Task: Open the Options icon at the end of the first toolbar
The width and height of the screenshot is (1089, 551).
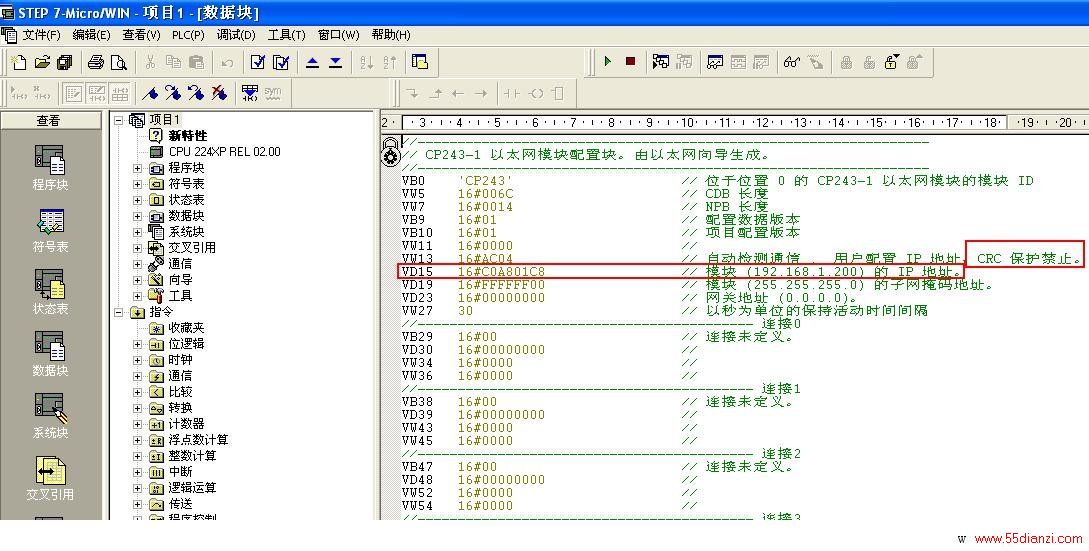Action: (419, 63)
